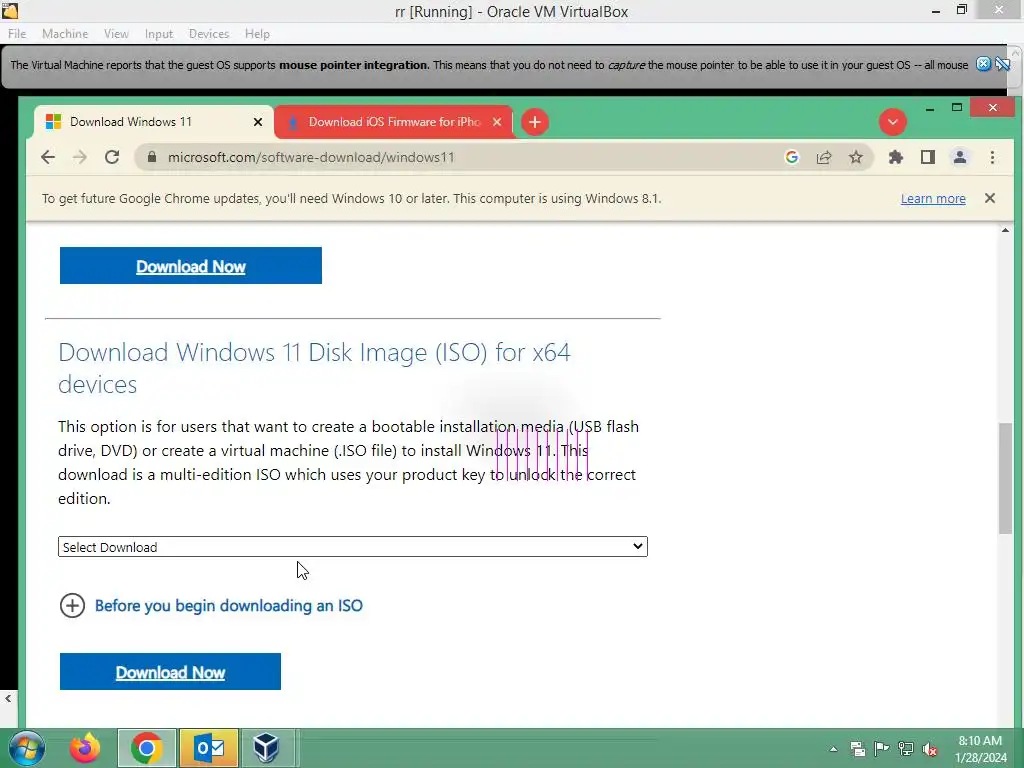Show hidden system tray icons
Viewport: 1024px width, 768px height.
pyautogui.click(x=833, y=749)
